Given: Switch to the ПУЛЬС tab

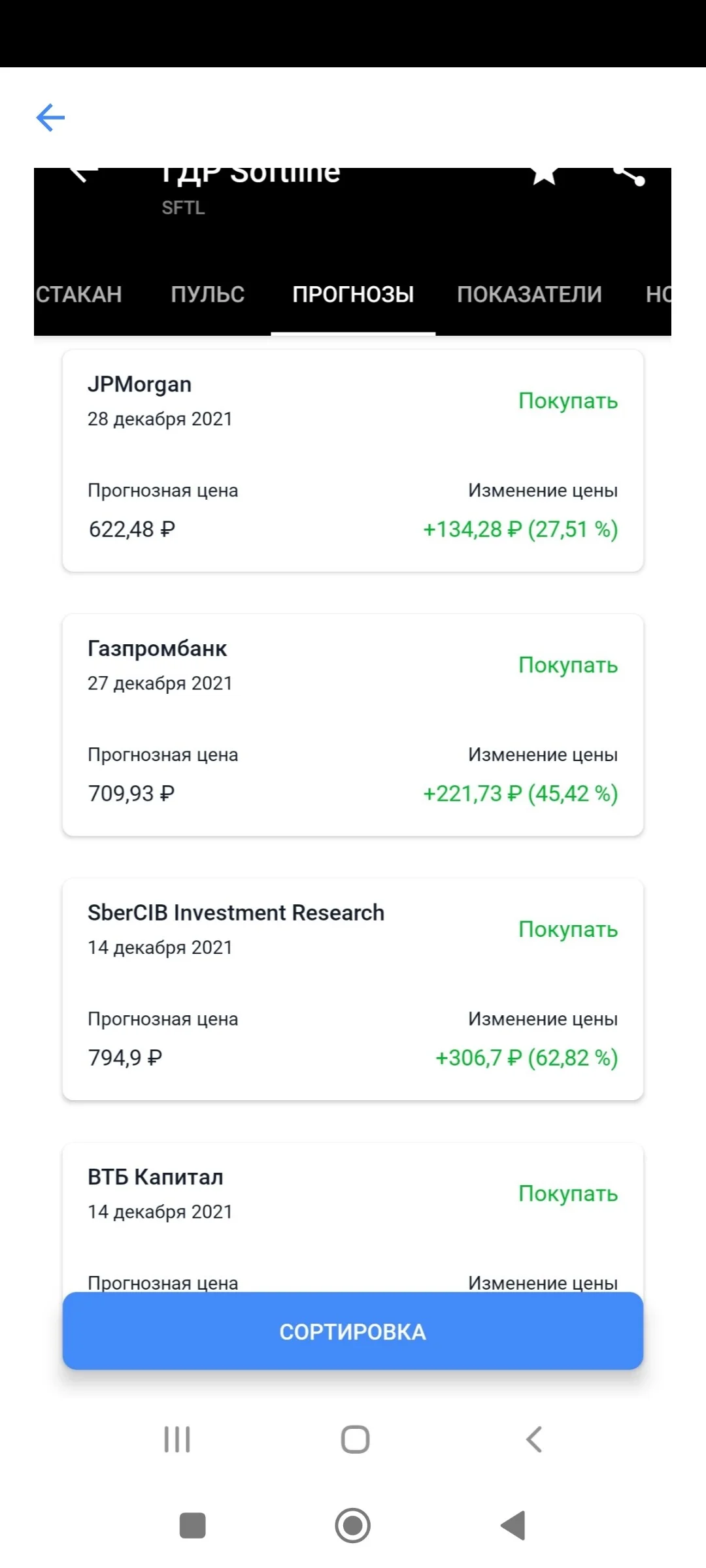Looking at the screenshot, I should pos(208,295).
